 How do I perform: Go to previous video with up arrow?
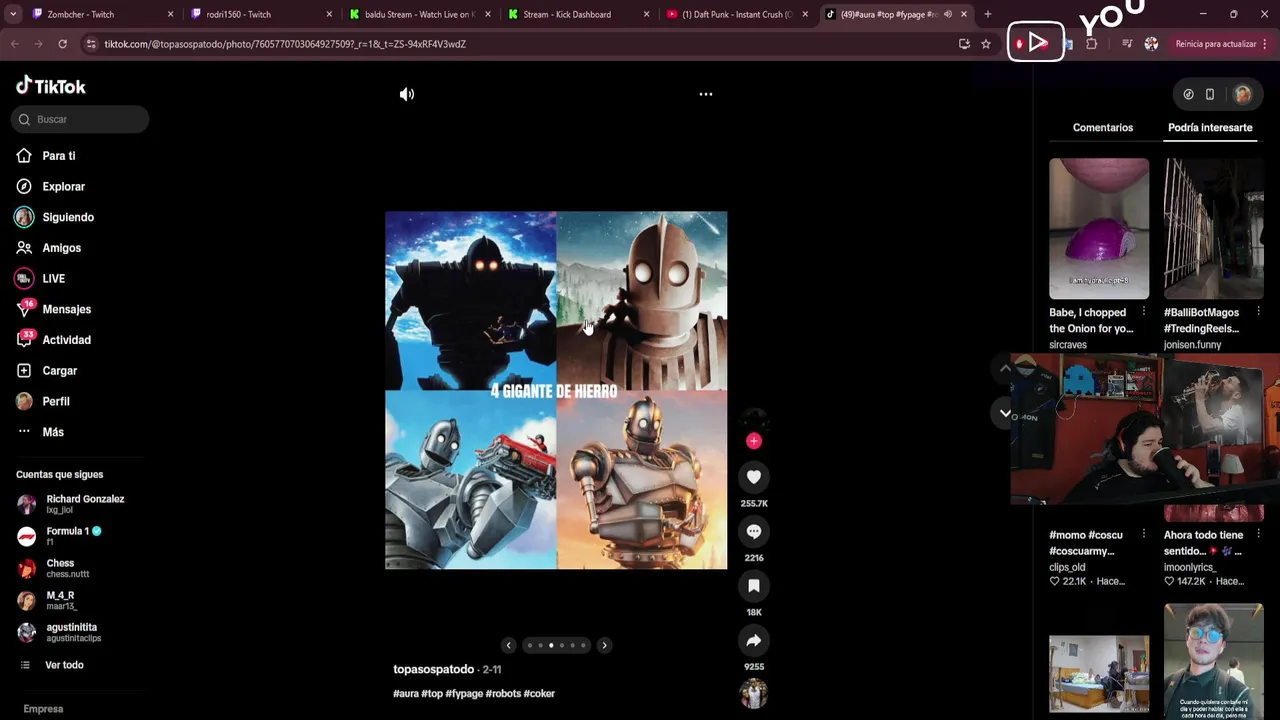click(1005, 368)
